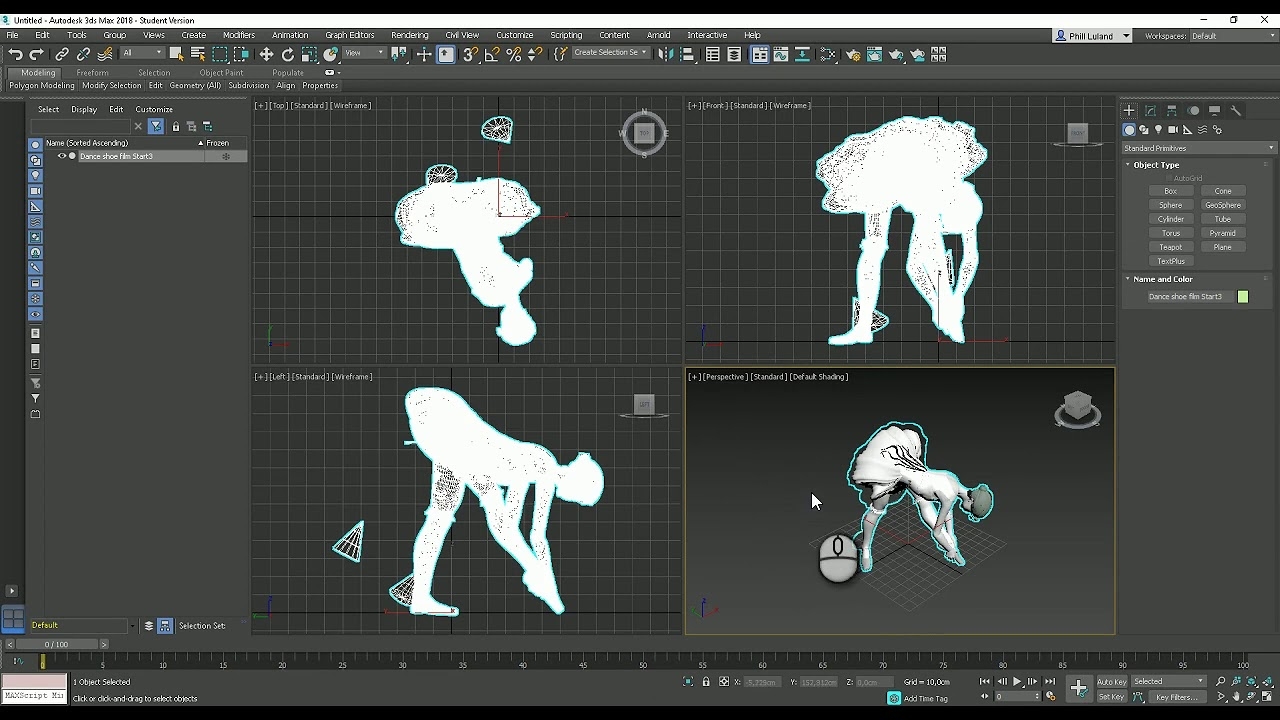Open the Workspaces dropdown
Image resolution: width=1280 pixels, height=720 pixels.
tap(1230, 36)
